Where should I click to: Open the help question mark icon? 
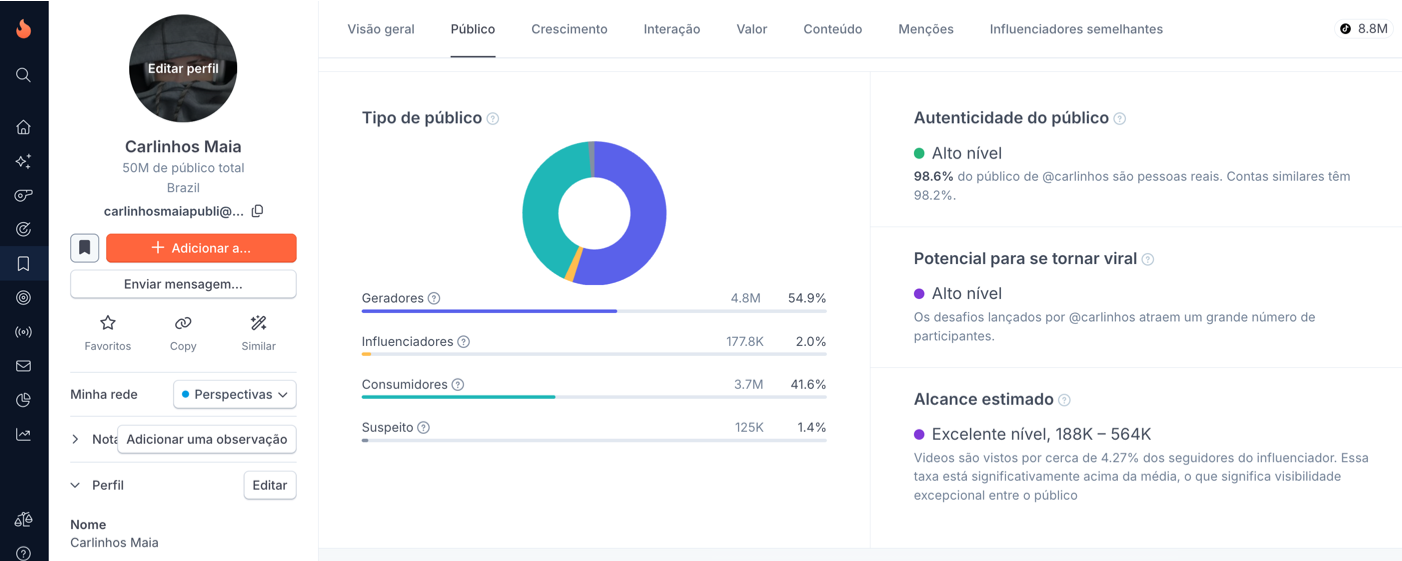click(x=23, y=553)
